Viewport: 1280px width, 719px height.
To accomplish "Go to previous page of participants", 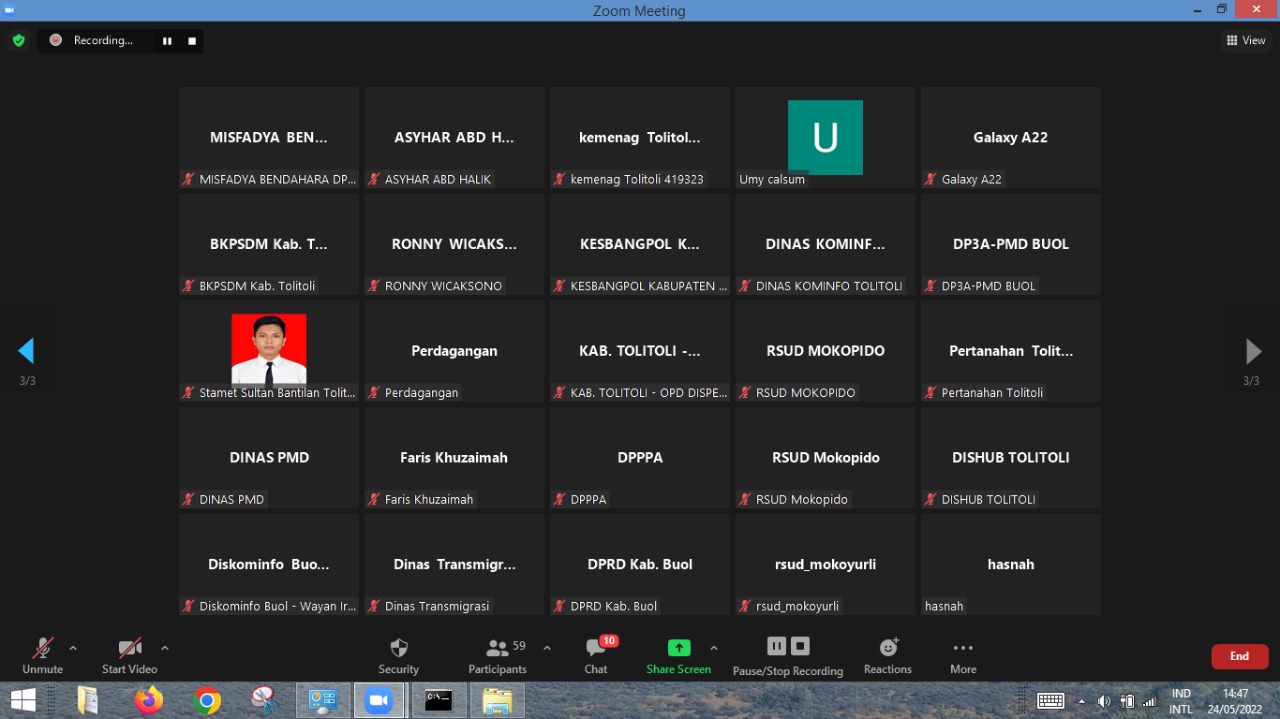I will point(26,351).
